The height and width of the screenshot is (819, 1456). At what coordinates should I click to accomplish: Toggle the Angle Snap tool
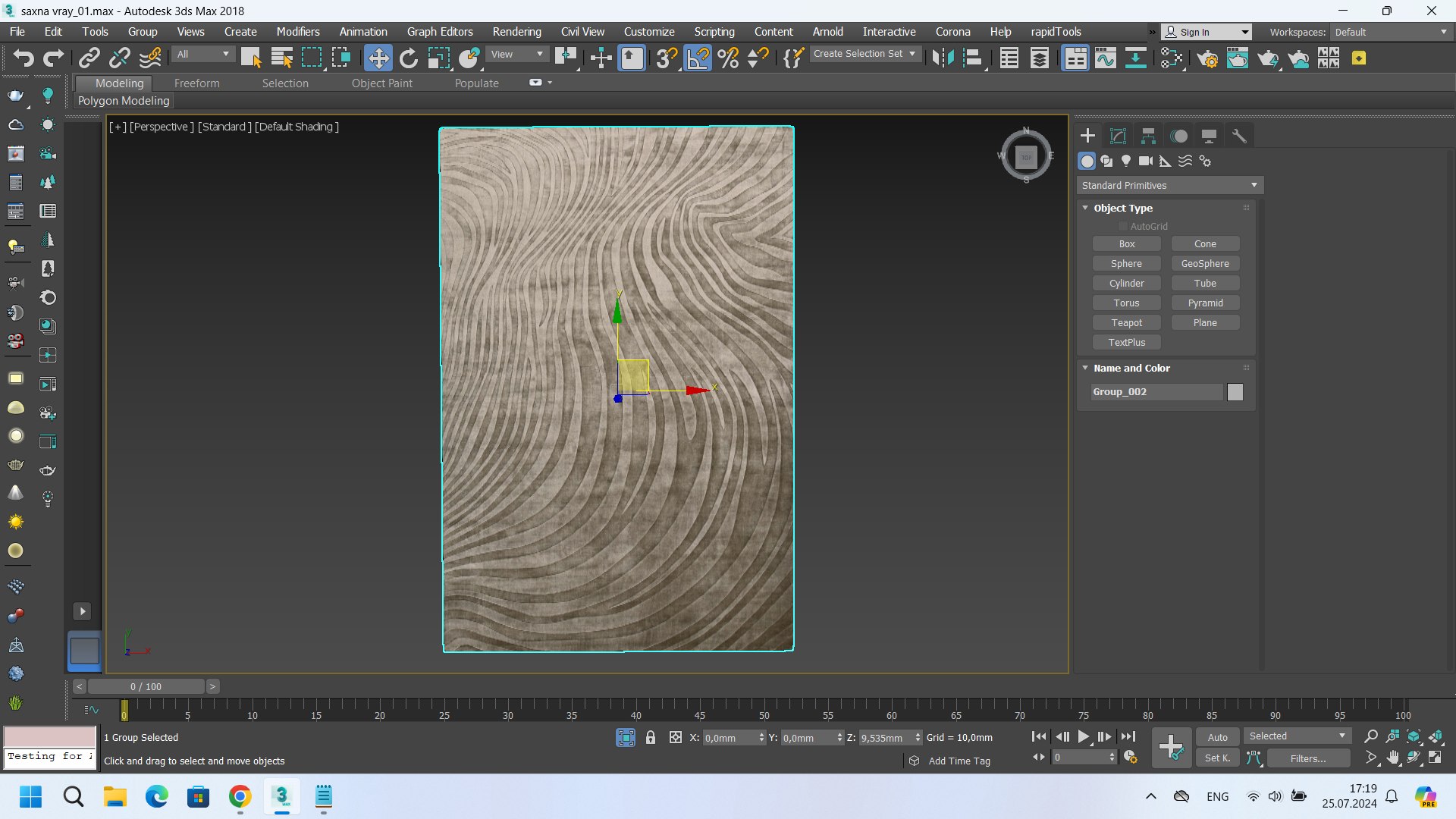(x=698, y=58)
